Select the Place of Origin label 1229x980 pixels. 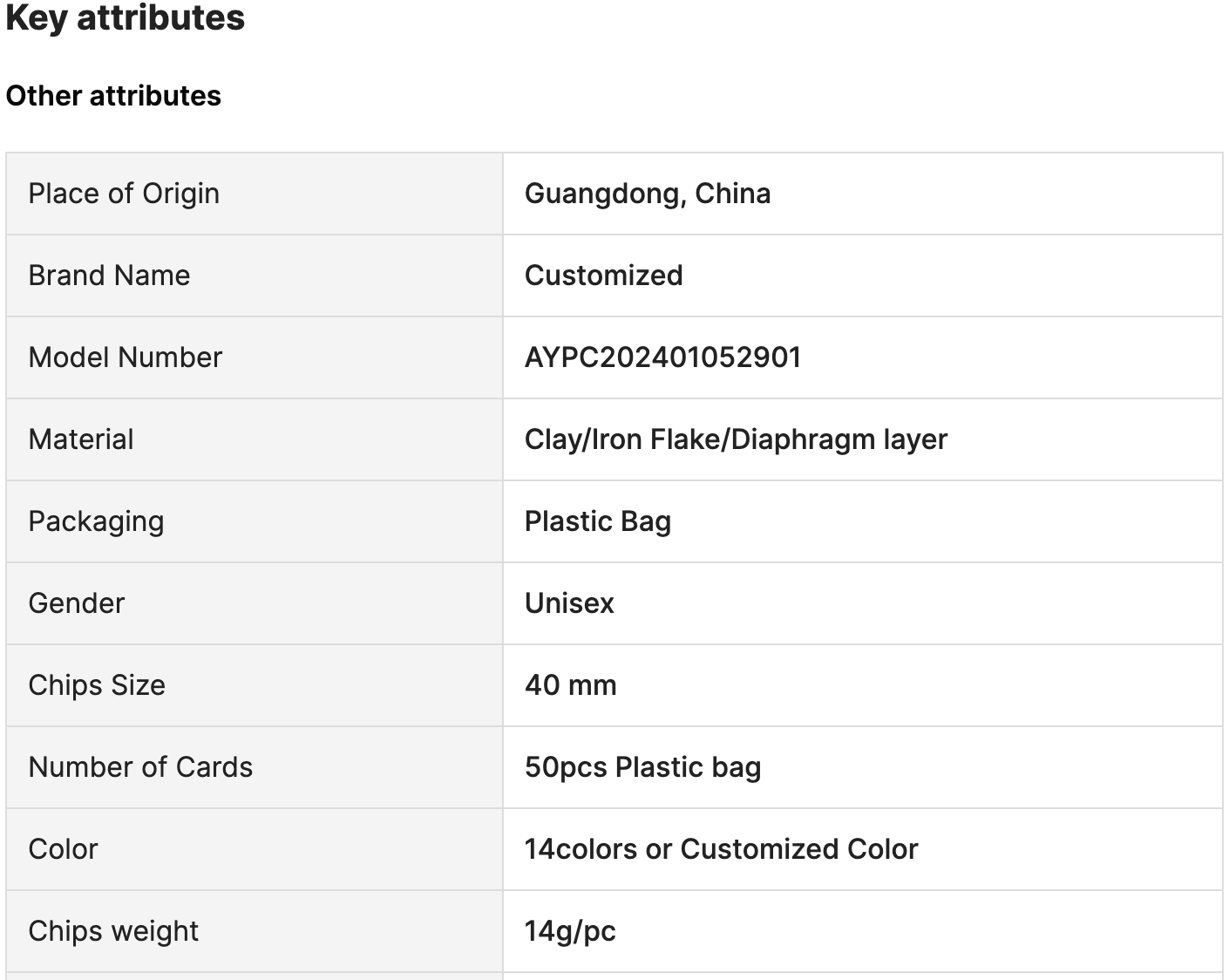tap(124, 194)
